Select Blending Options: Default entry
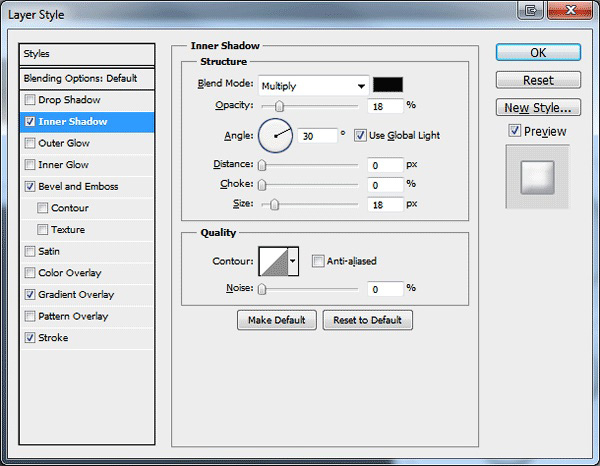This screenshot has width=600, height=466. [87, 79]
